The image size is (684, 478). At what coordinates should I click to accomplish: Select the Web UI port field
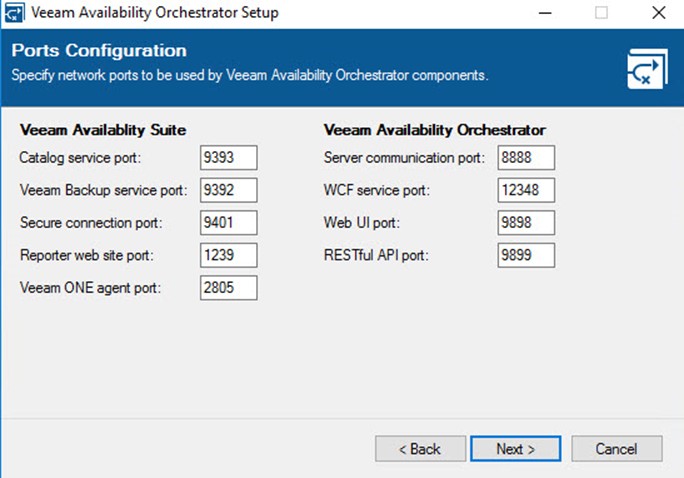[526, 222]
